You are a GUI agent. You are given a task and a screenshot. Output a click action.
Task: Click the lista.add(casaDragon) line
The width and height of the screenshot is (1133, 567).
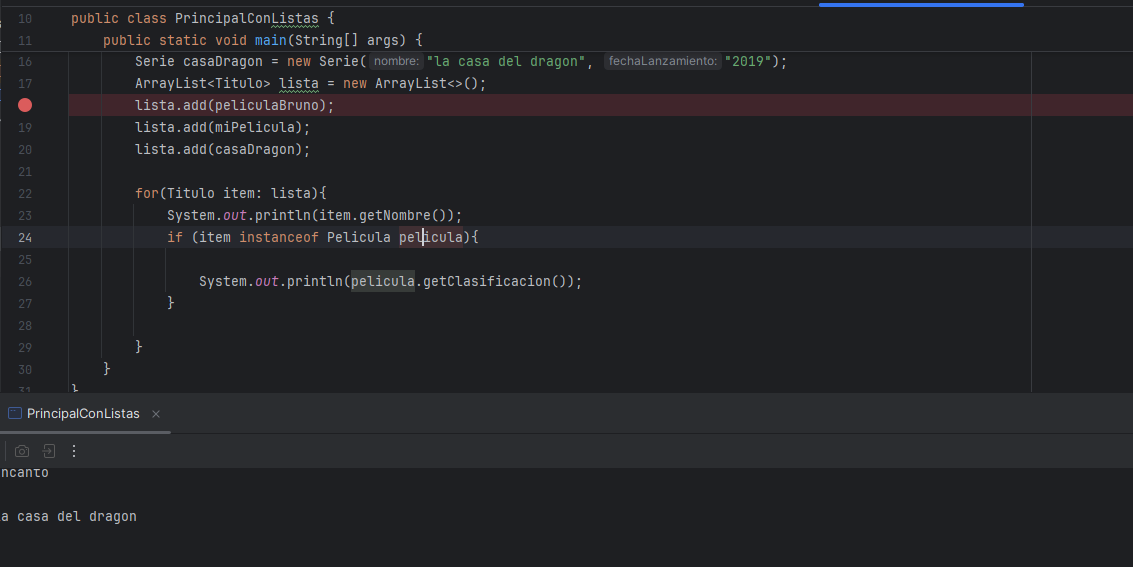pyautogui.click(x=223, y=150)
